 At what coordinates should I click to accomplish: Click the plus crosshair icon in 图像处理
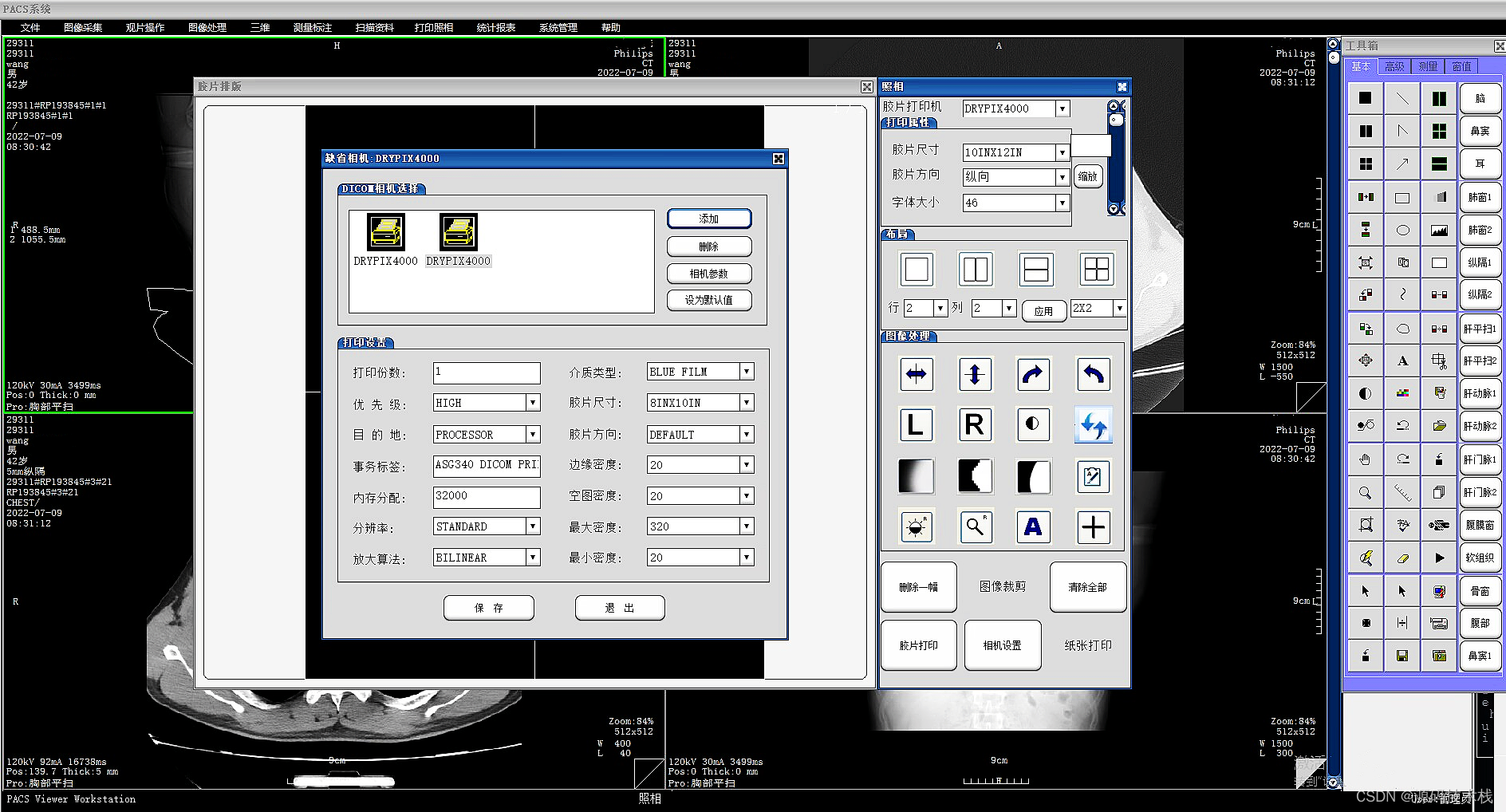pyautogui.click(x=1093, y=527)
